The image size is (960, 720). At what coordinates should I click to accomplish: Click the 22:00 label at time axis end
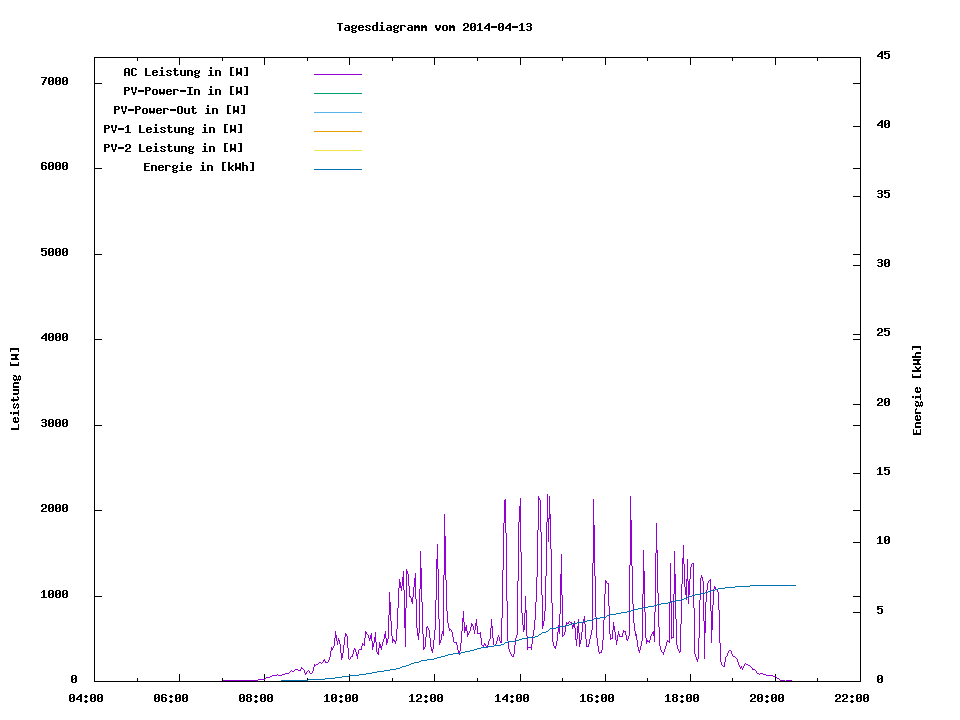coord(851,699)
